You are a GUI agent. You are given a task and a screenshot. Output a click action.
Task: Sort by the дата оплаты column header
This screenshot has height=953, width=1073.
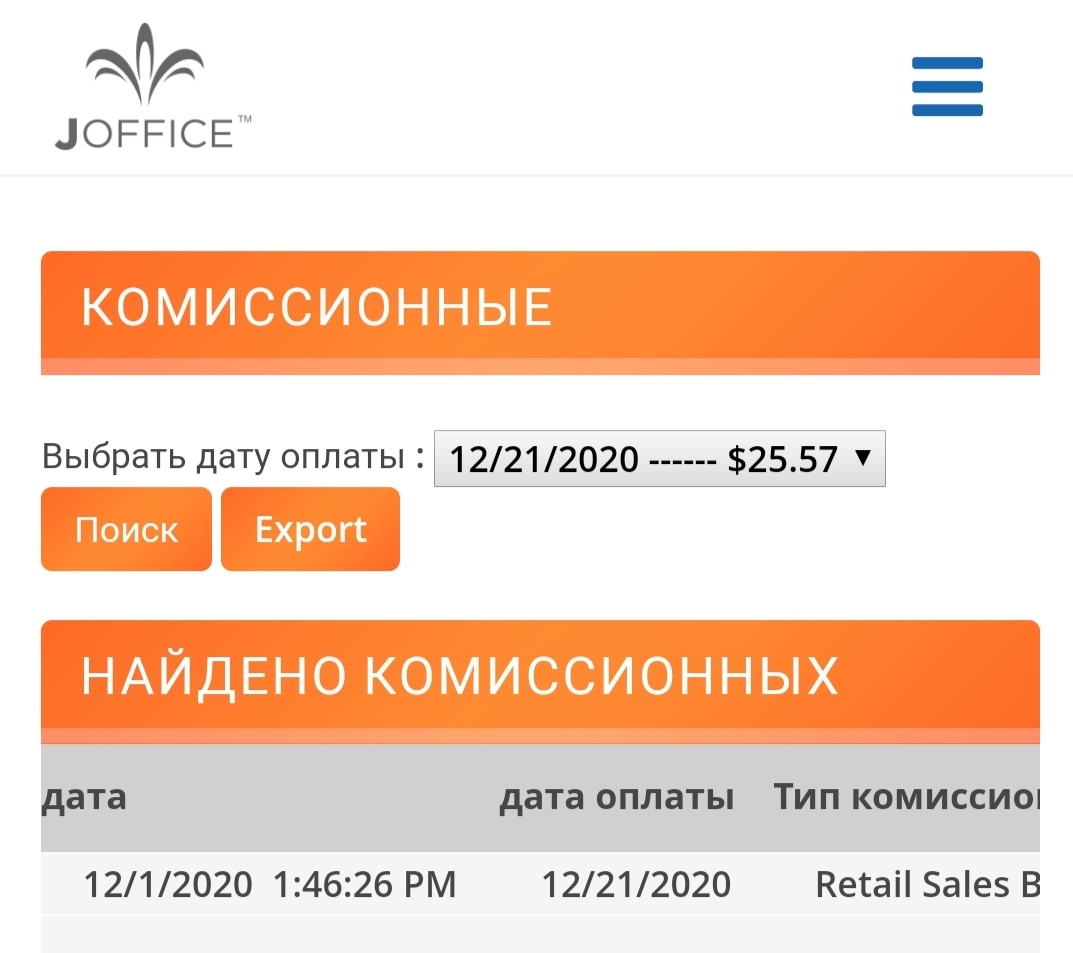(617, 797)
